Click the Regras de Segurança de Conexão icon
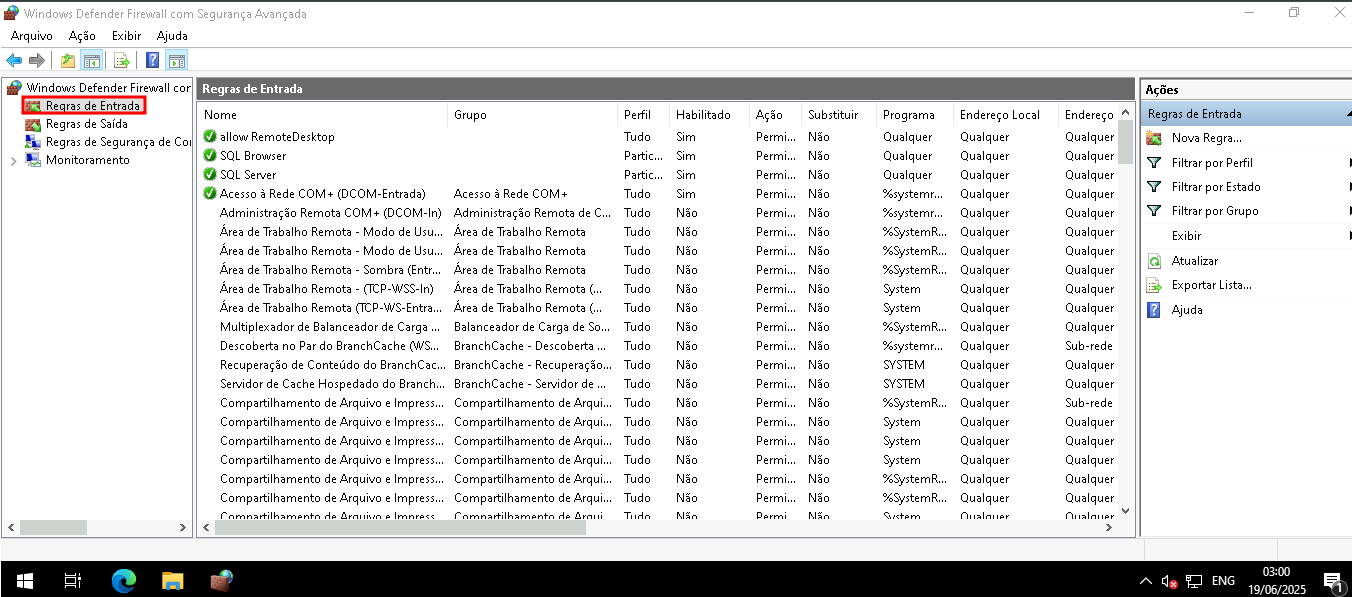 (34, 142)
